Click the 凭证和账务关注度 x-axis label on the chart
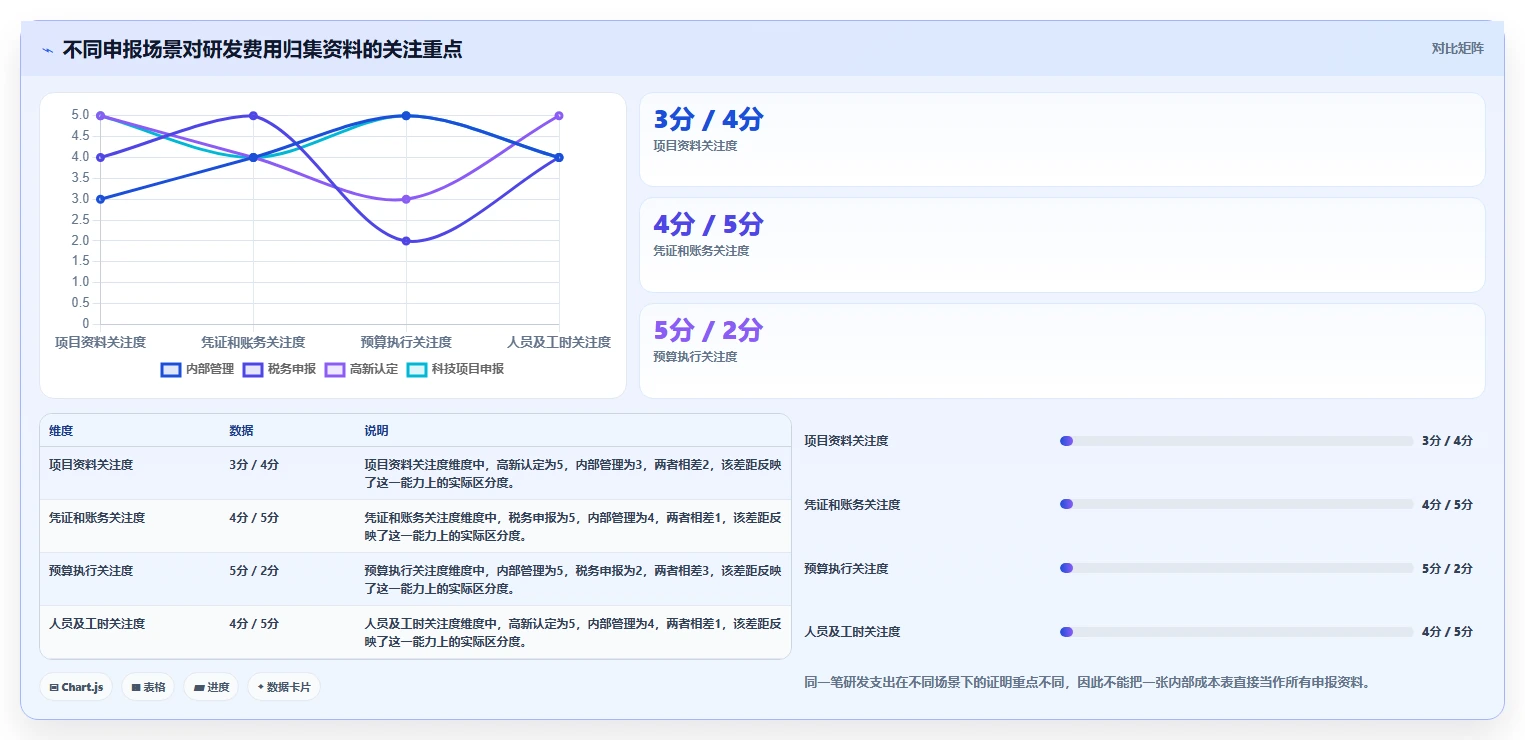Image resolution: width=1525 pixels, height=740 pixels. [x=253, y=342]
